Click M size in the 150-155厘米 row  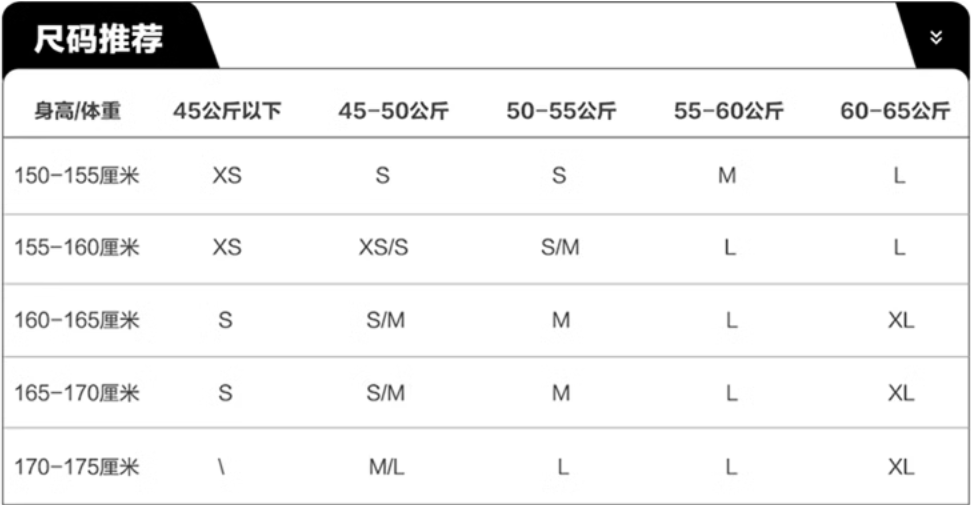coord(727,176)
